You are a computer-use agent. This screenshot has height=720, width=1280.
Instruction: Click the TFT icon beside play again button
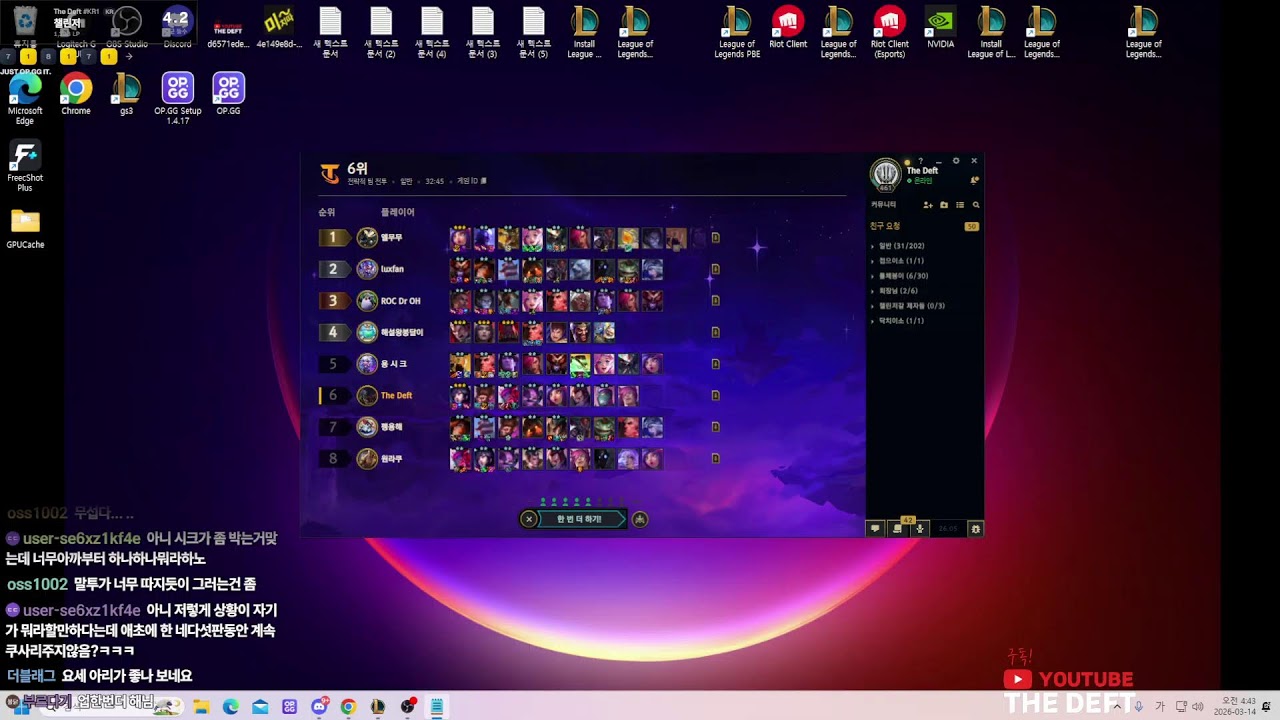pyautogui.click(x=640, y=519)
